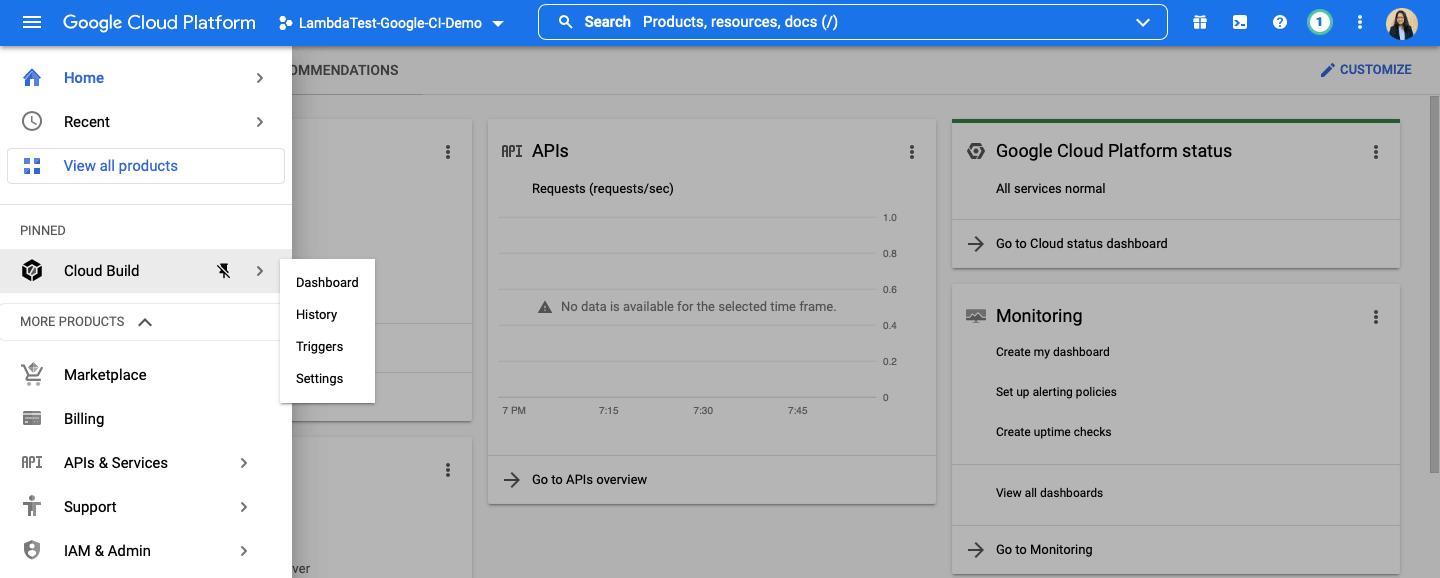Open the Google Cloud products grid icon

coord(1199,21)
